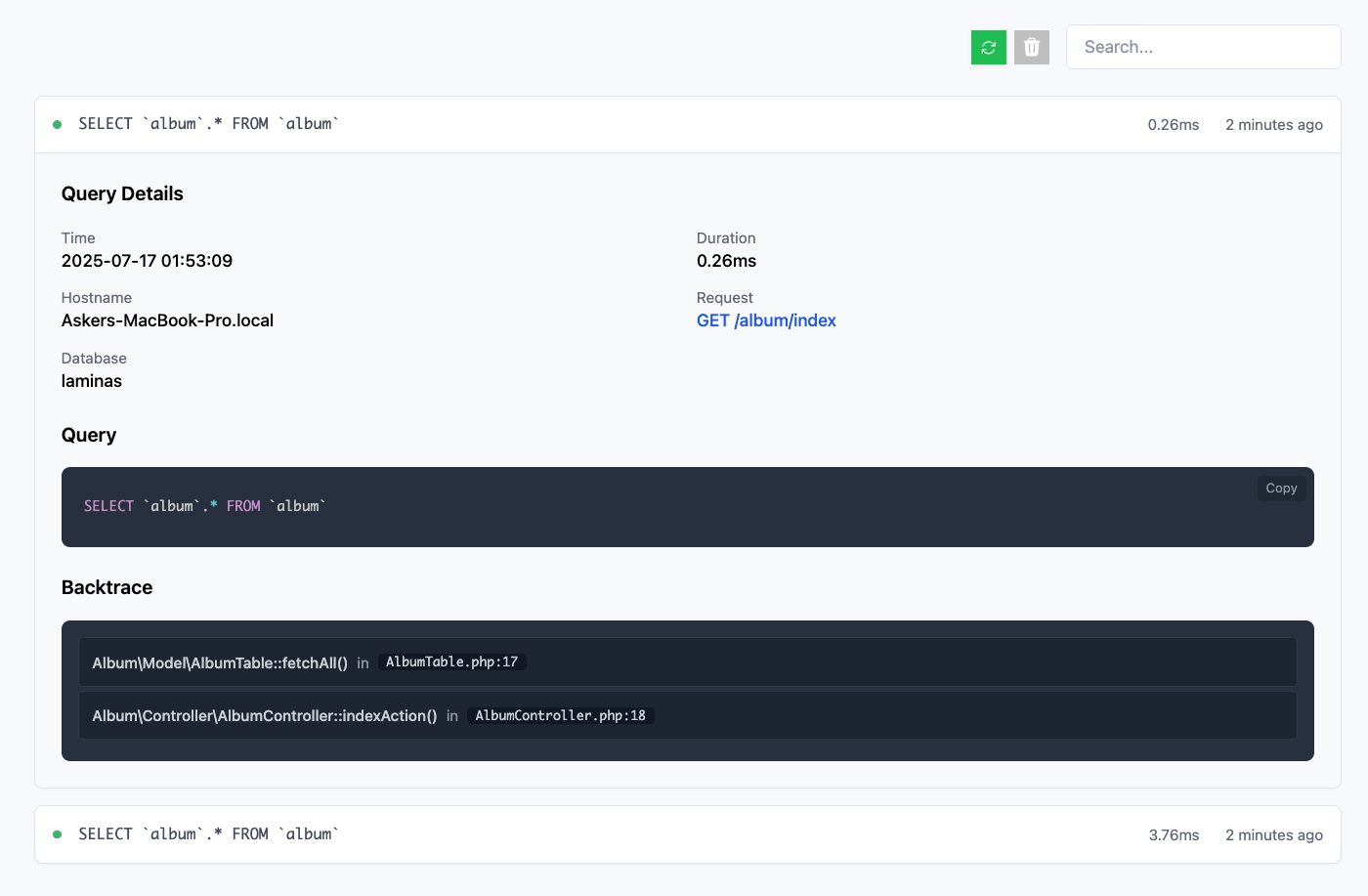1368x896 pixels.
Task: Click the second row's "2 minutes ago" timestamp
Action: click(1273, 835)
